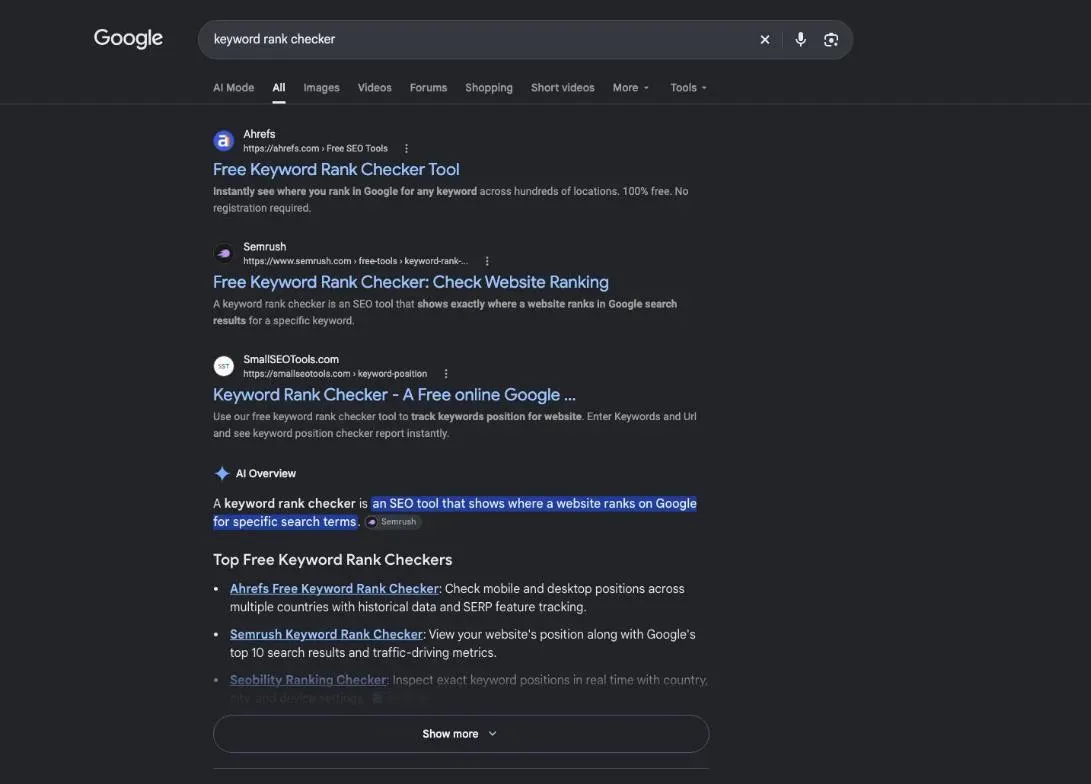Screen dimensions: 1091x784
Task: Click the SmallSEOTools favicon
Action: pos(223,366)
